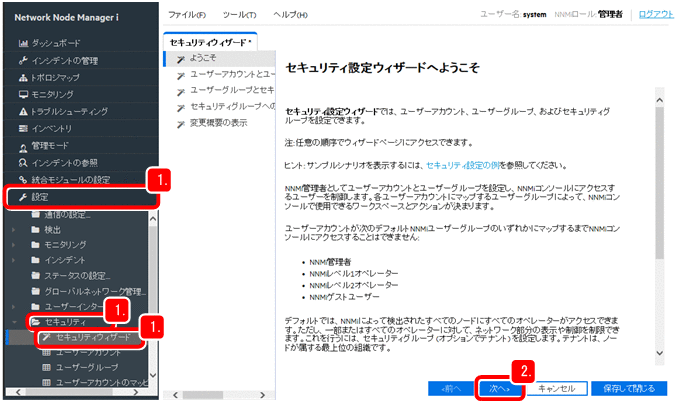Viewport: 683px width, 405px height.
Task: Select ユーザーグループ in the tree
Action: click(87, 367)
